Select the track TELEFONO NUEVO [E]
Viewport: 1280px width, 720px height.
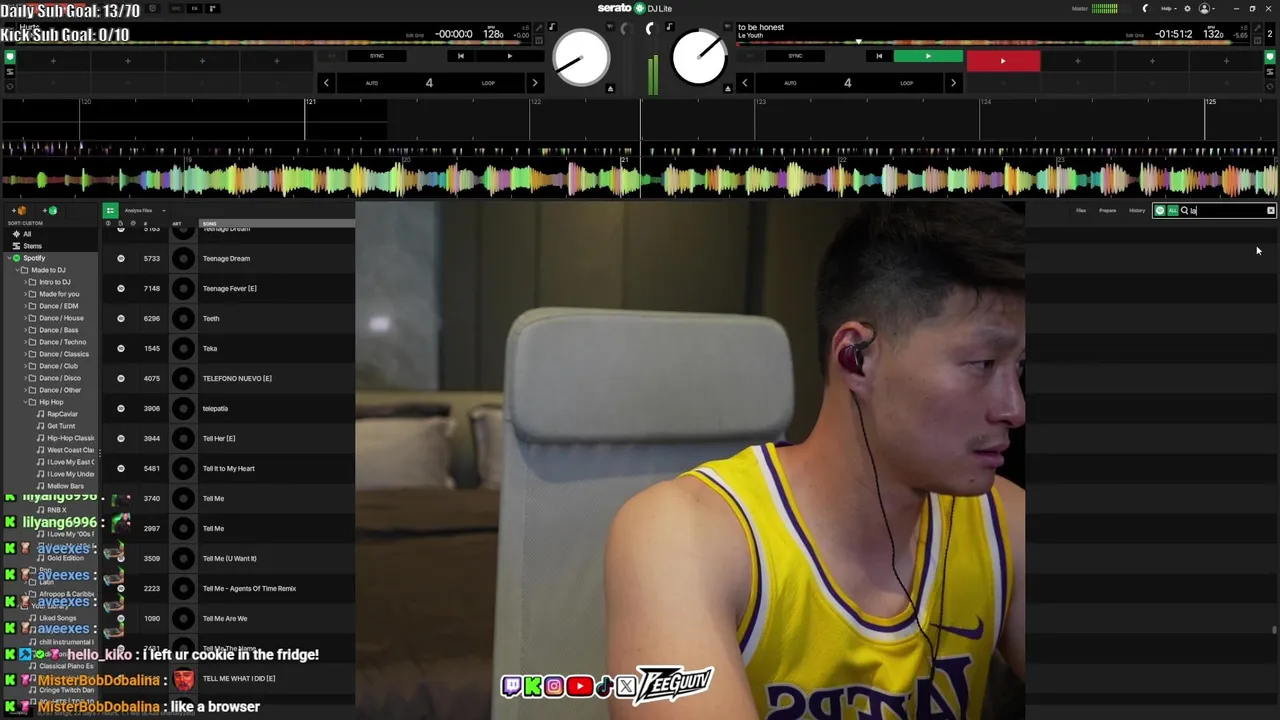pos(237,378)
